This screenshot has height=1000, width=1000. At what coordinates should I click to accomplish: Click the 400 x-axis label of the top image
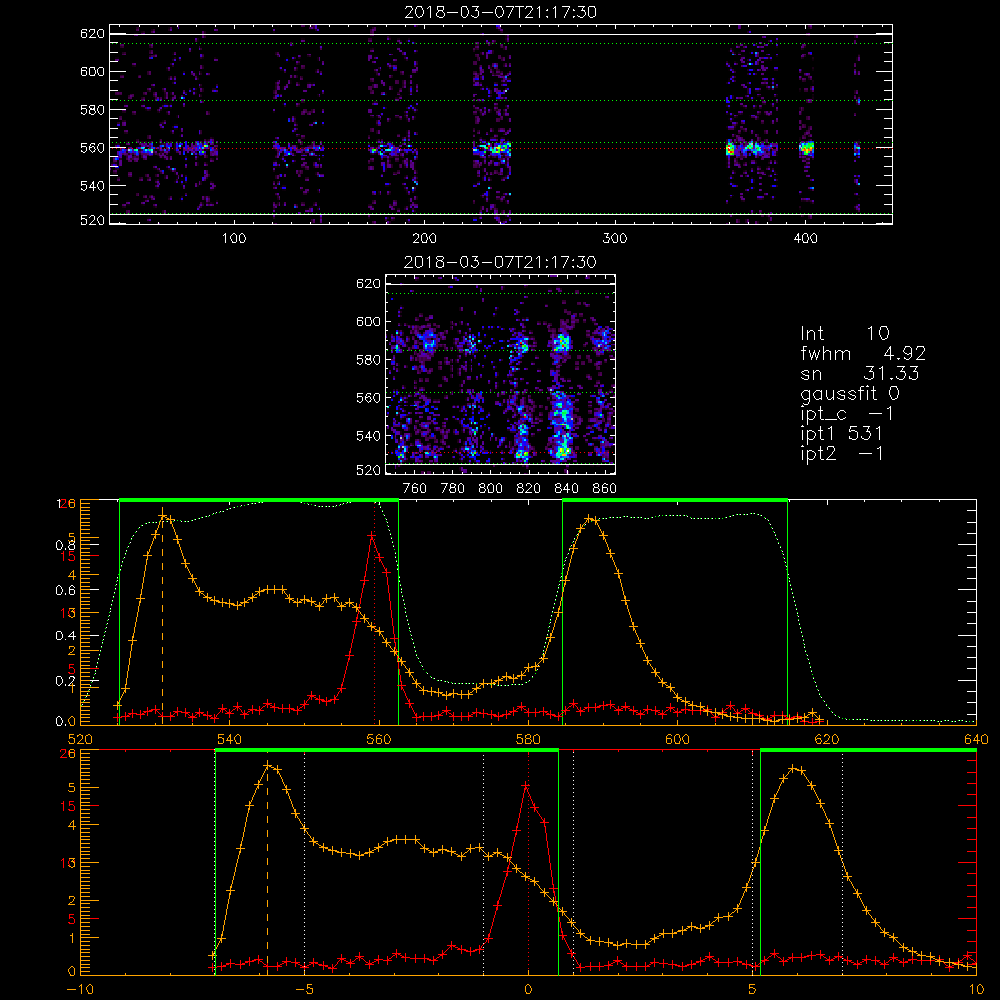(805, 239)
